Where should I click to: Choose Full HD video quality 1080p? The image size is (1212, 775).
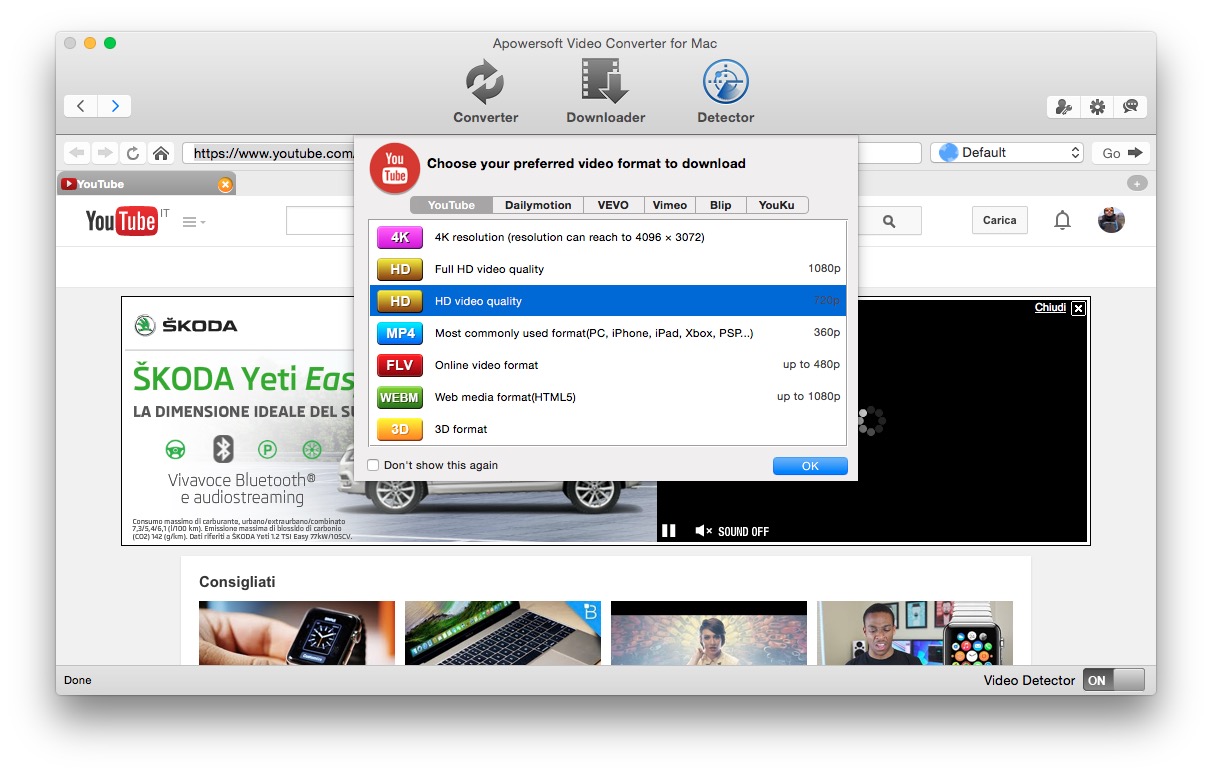click(x=608, y=269)
